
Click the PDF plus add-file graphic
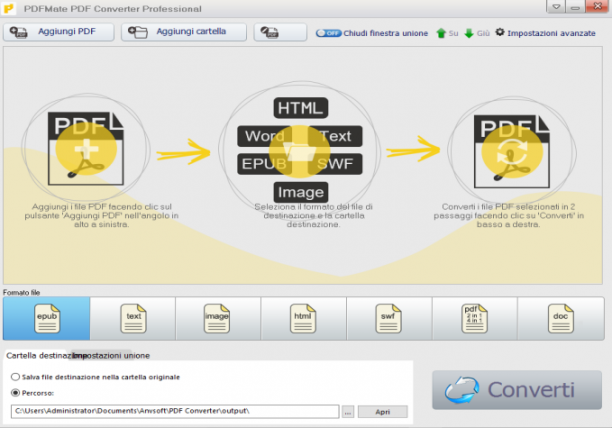tap(86, 148)
